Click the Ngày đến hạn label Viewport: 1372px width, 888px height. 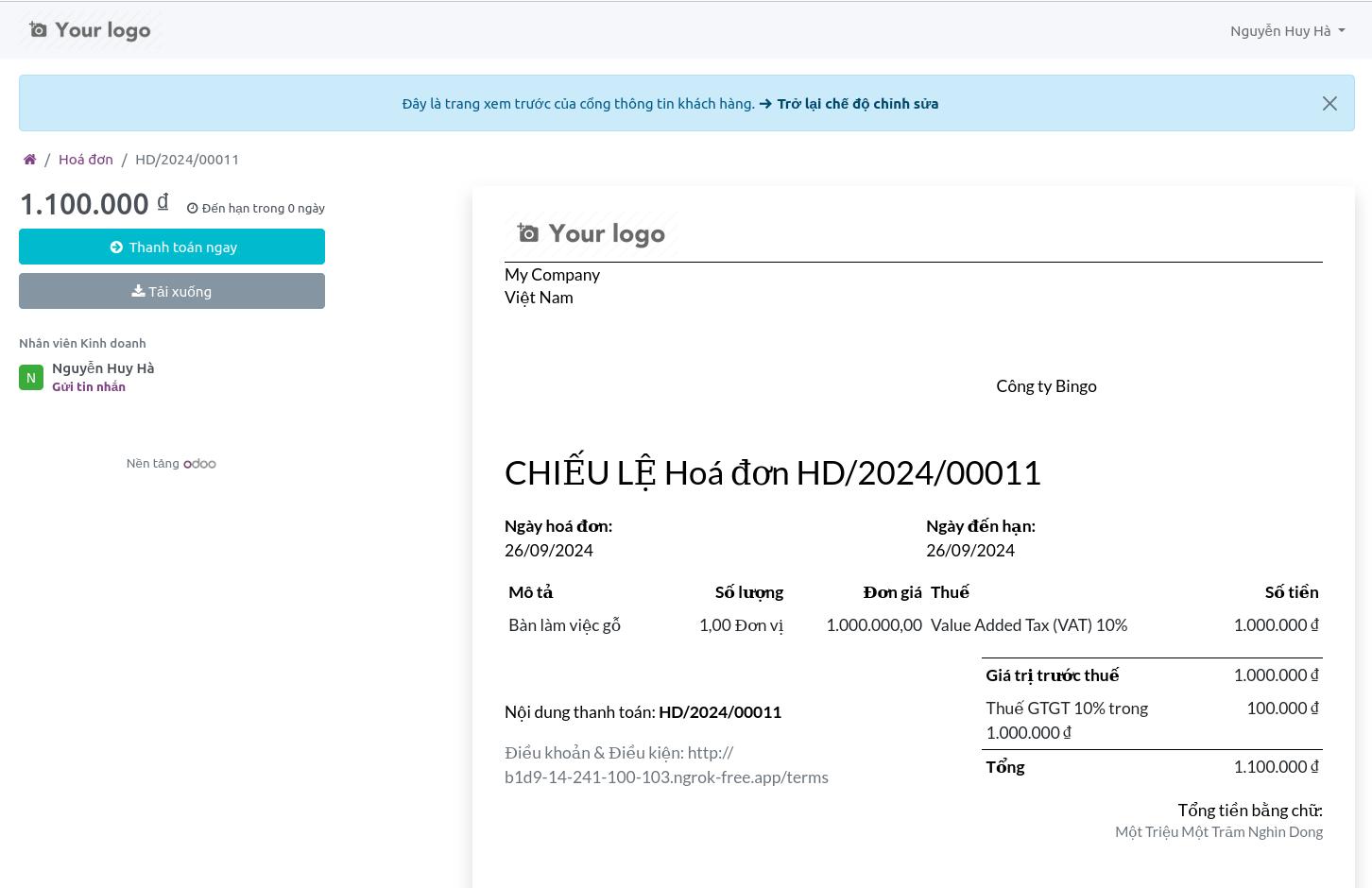coord(981,526)
